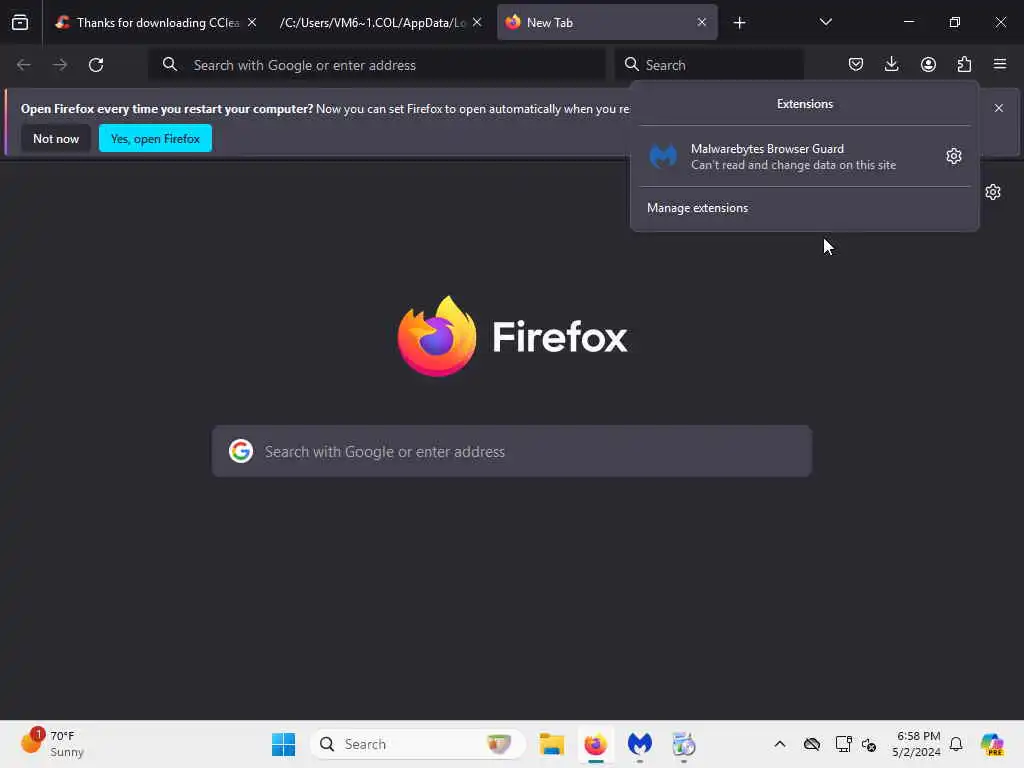Click Yes, open Firefox button

pyautogui.click(x=155, y=138)
